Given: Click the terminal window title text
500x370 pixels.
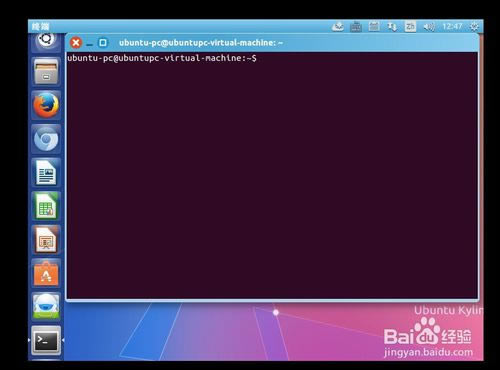Looking at the screenshot, I should click(x=201, y=43).
